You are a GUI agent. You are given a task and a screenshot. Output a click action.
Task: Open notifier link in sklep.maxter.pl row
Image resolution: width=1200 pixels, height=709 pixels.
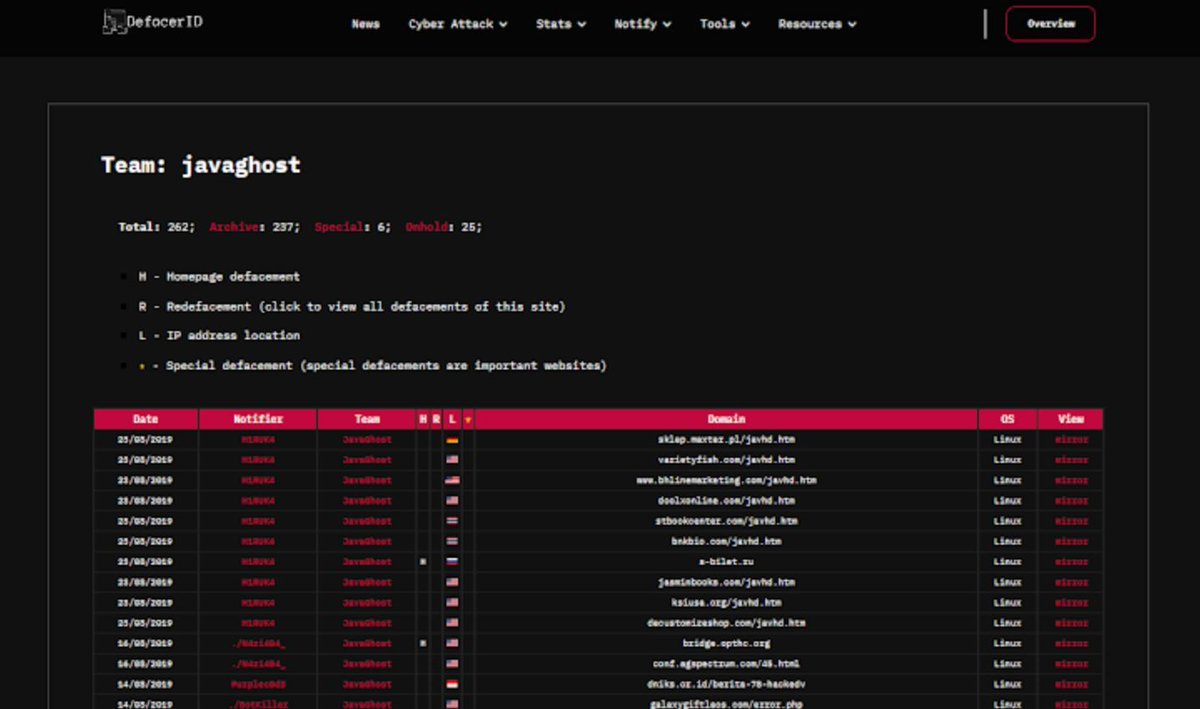click(258, 440)
